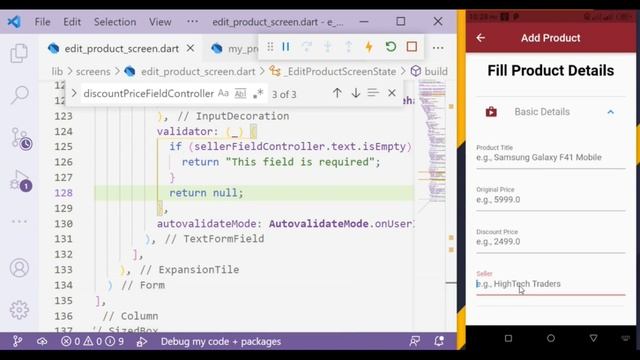The image size is (640, 360).
Task: Tap the Discount Price field
Action: [x=550, y=240]
